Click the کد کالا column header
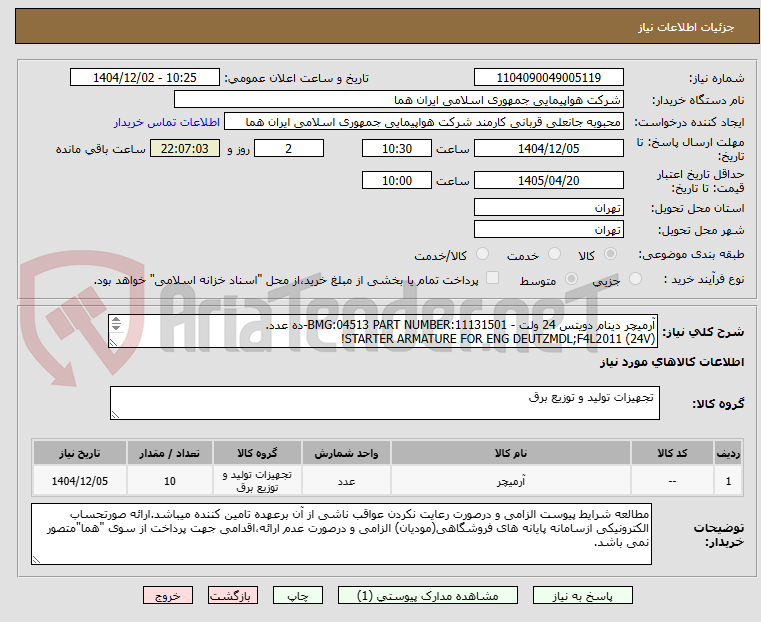 [672, 453]
